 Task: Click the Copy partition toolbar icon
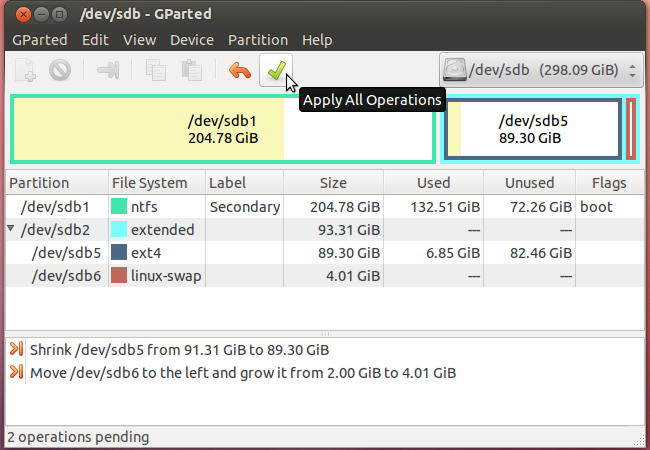[156, 70]
